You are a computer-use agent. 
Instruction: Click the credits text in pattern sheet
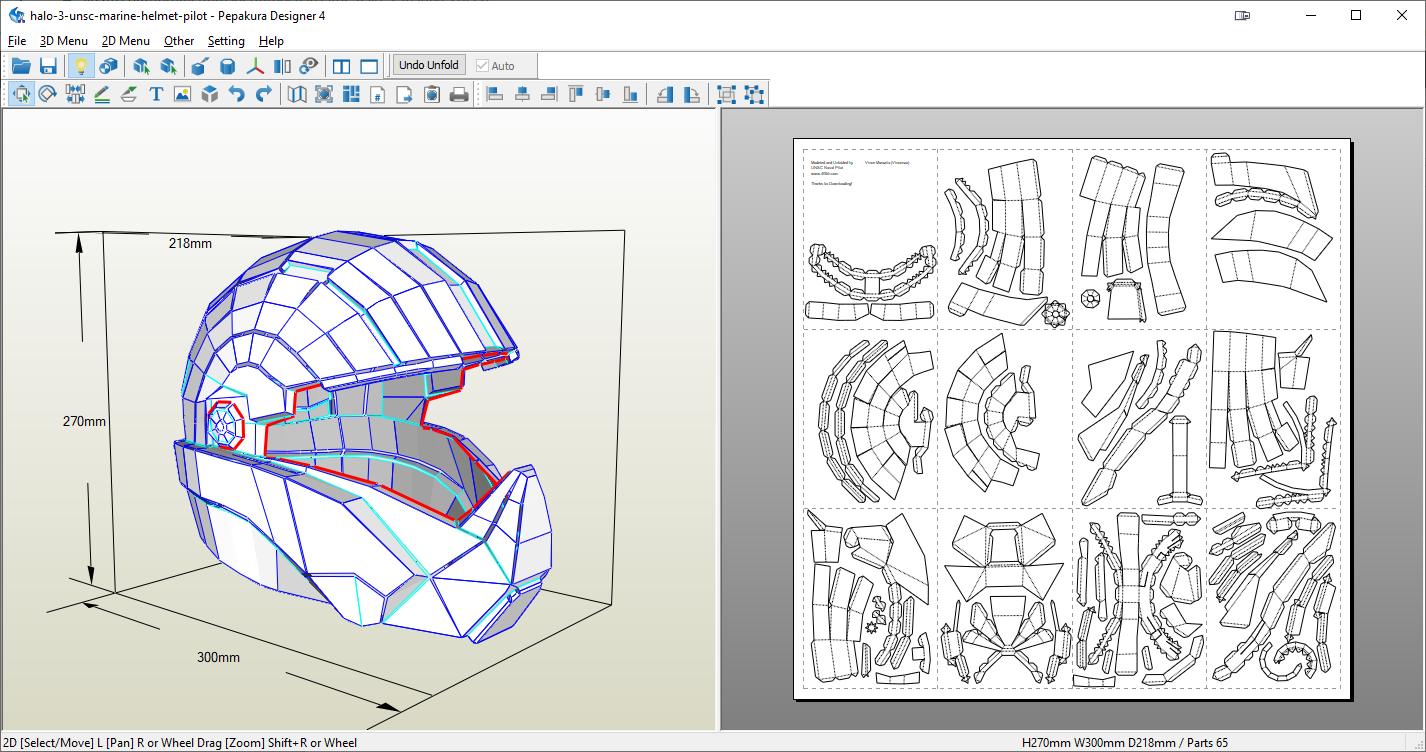pyautogui.click(x=860, y=173)
